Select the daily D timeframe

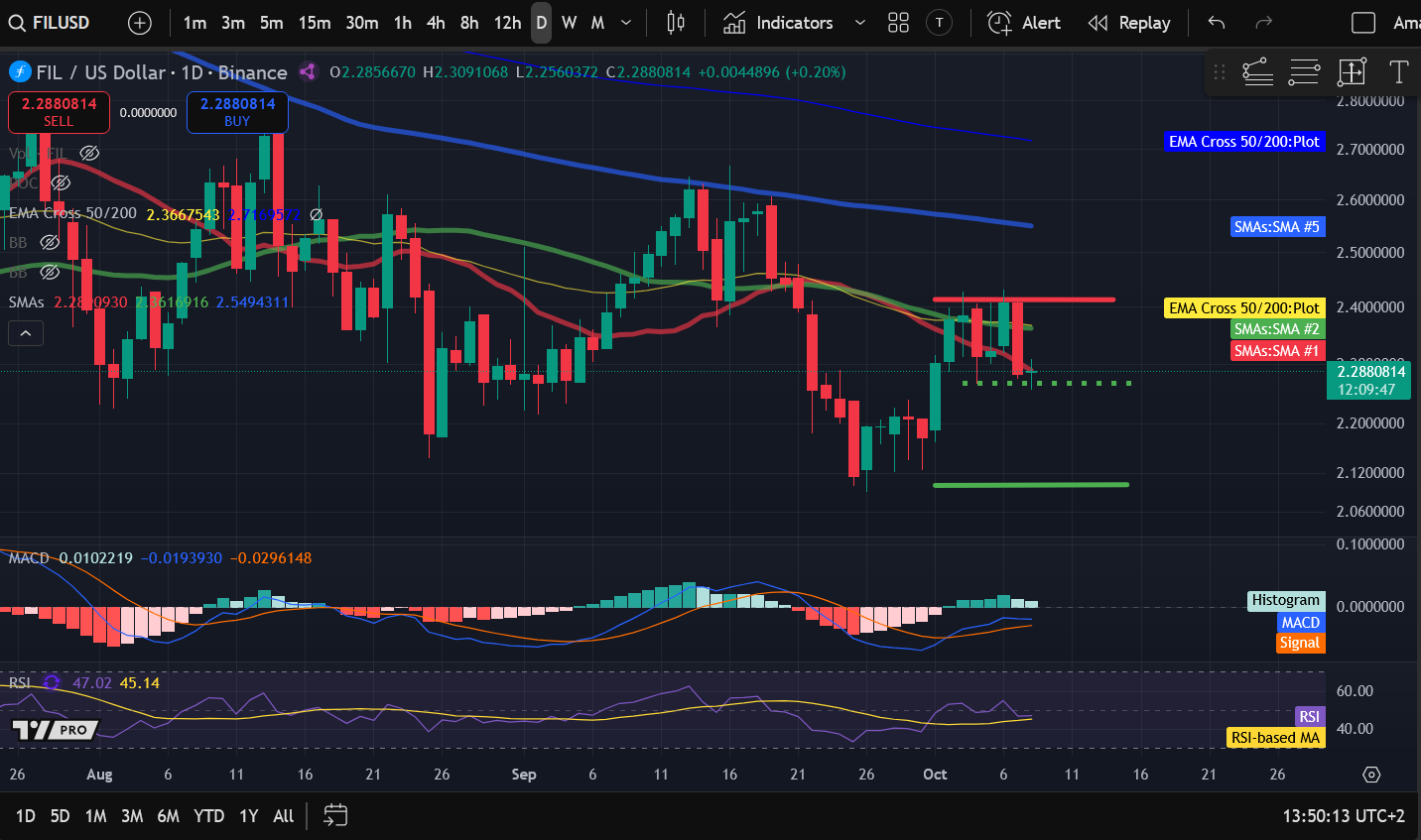[541, 23]
